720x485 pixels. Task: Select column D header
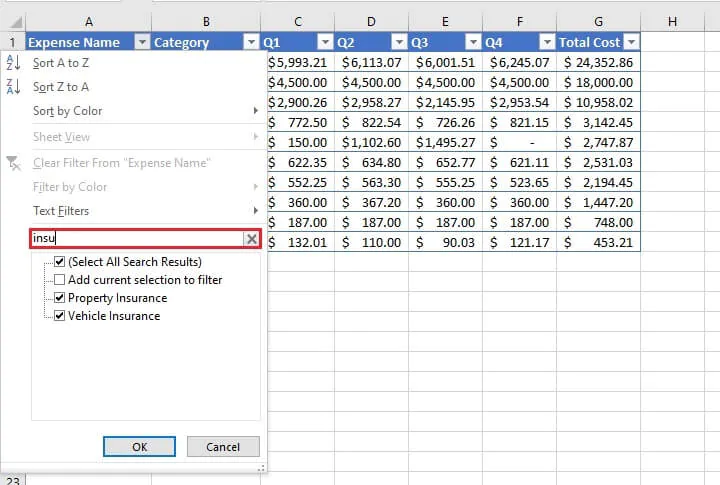pos(371,22)
